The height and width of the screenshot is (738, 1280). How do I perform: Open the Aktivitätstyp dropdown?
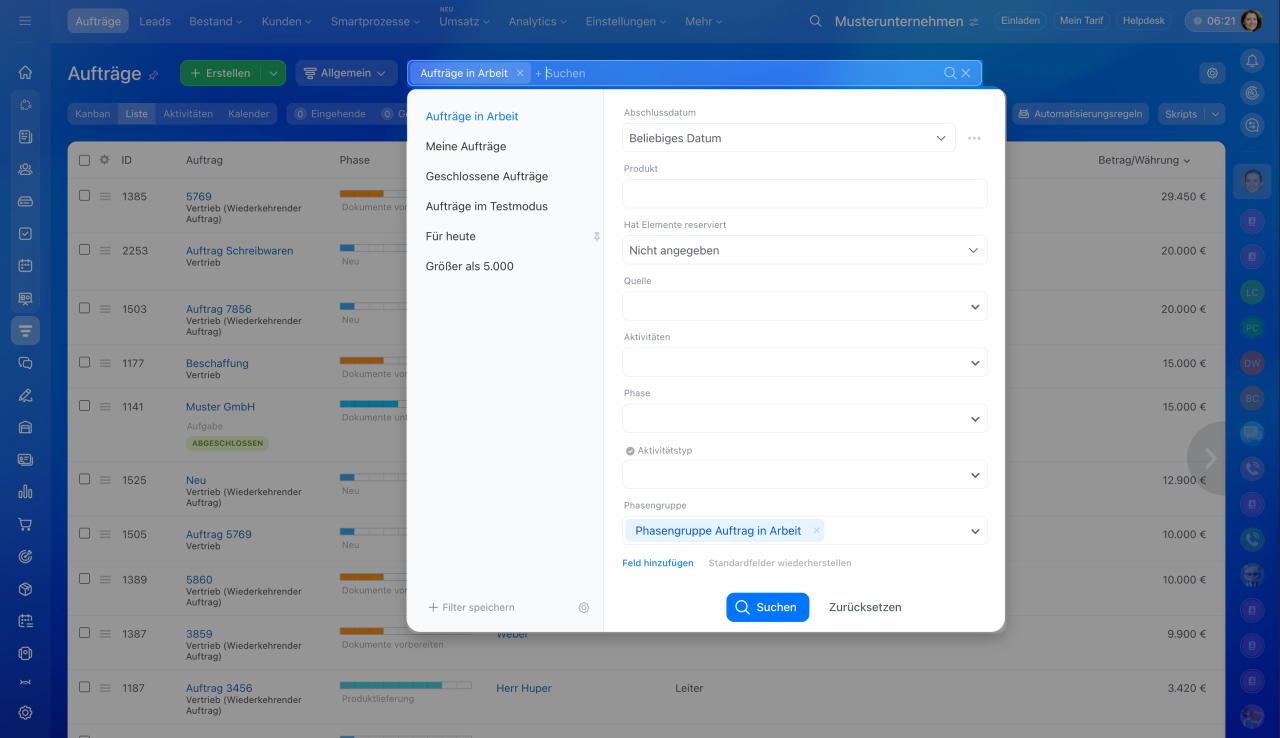click(x=805, y=475)
